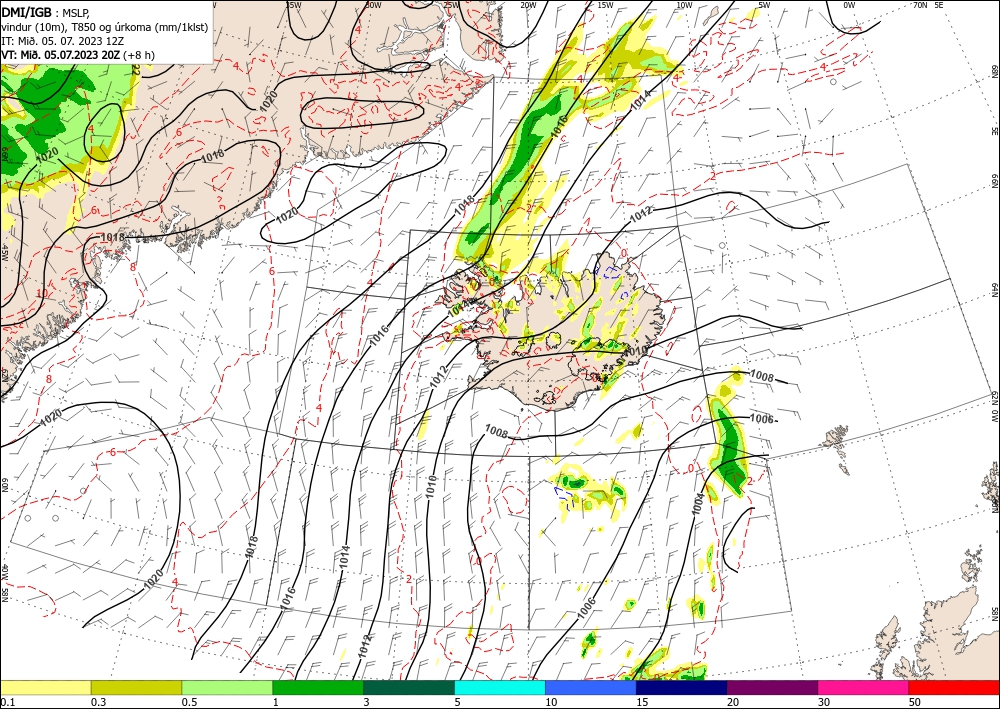Click the '30' legend value

click(x=824, y=702)
